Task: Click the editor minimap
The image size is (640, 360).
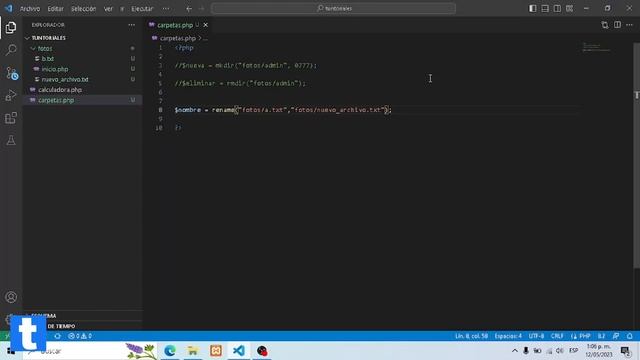Action: [x=597, y=47]
